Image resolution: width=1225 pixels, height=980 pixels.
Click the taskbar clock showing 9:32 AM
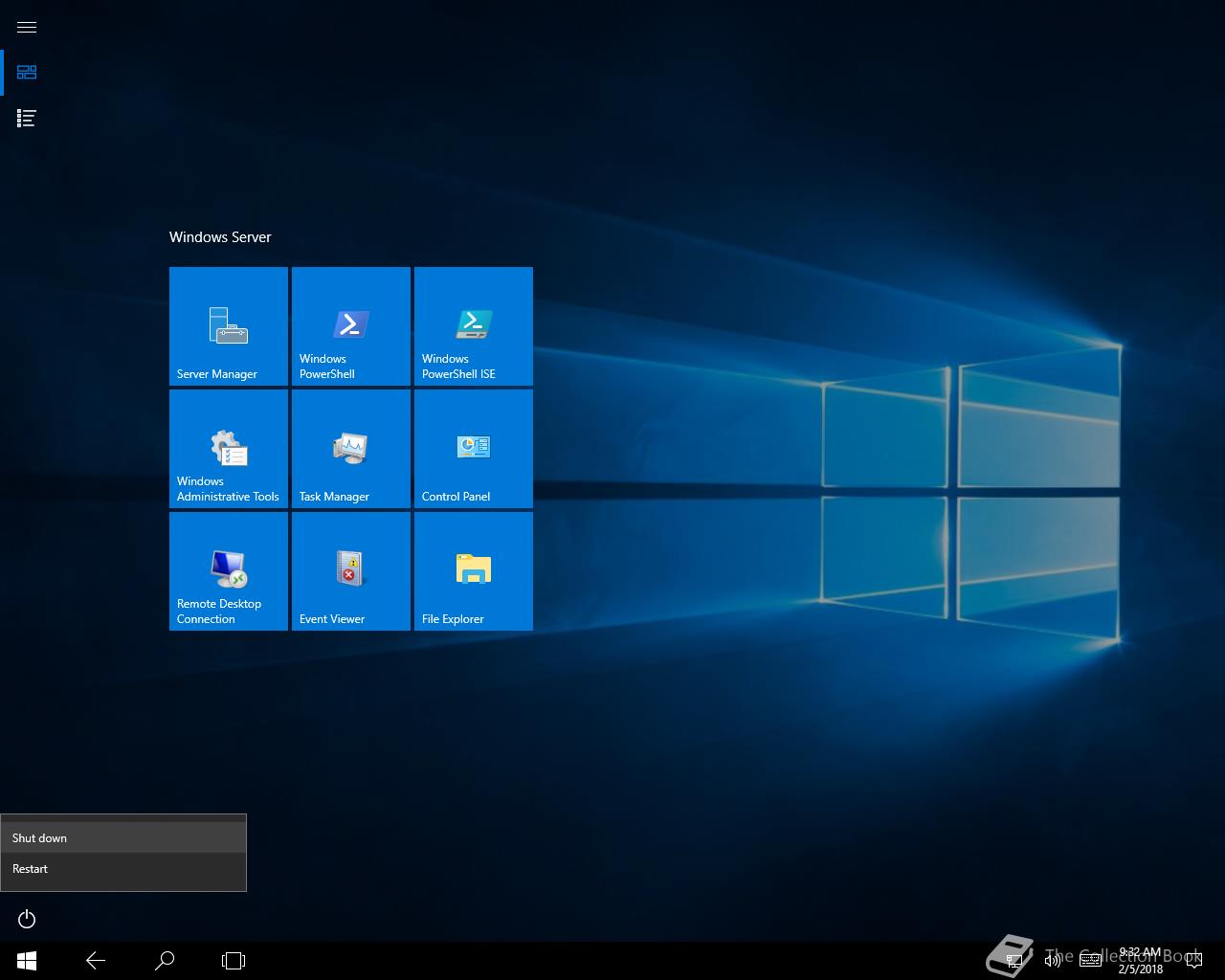point(1140,961)
